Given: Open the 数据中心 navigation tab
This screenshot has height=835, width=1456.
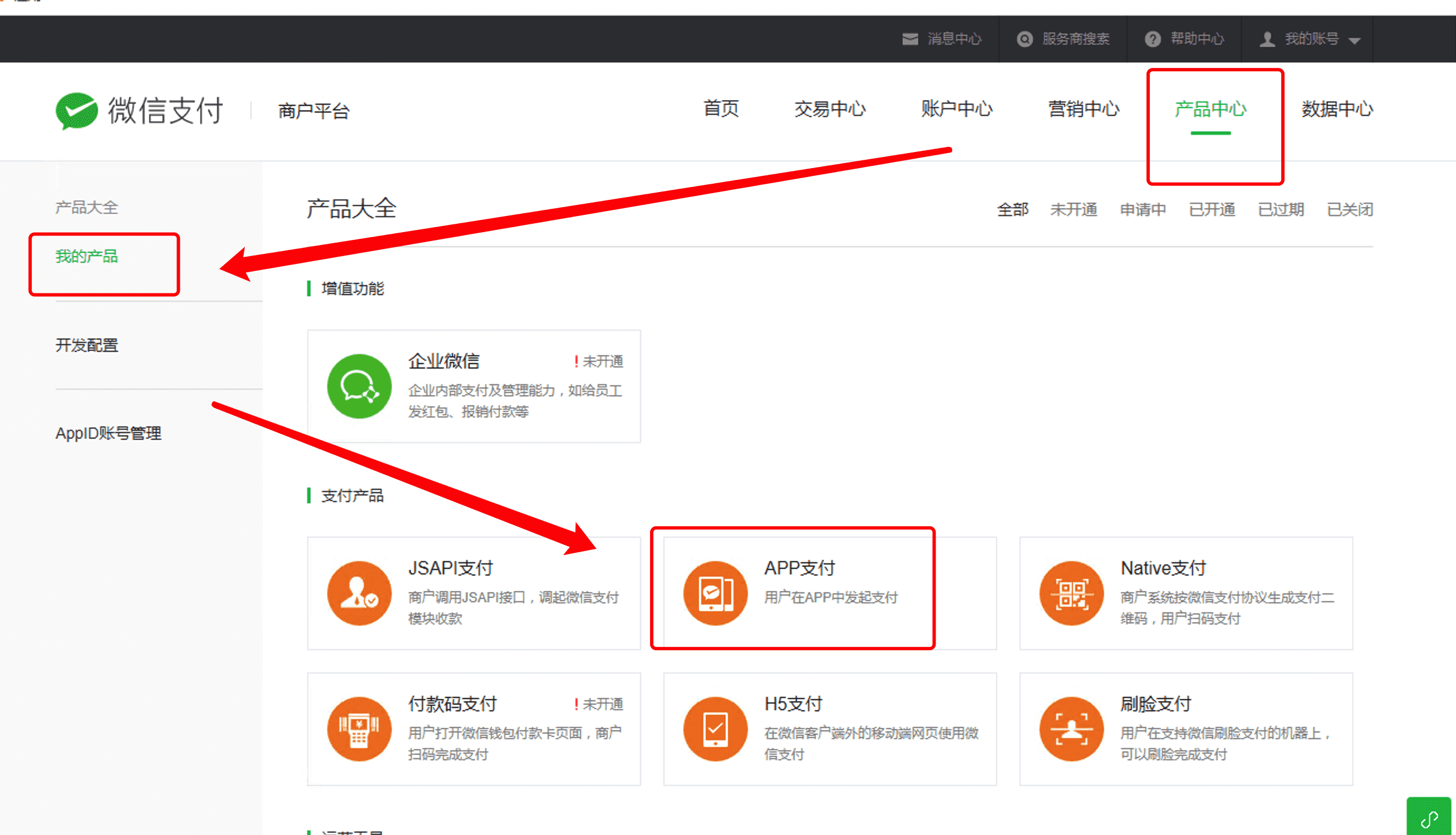Looking at the screenshot, I should pos(1337,109).
